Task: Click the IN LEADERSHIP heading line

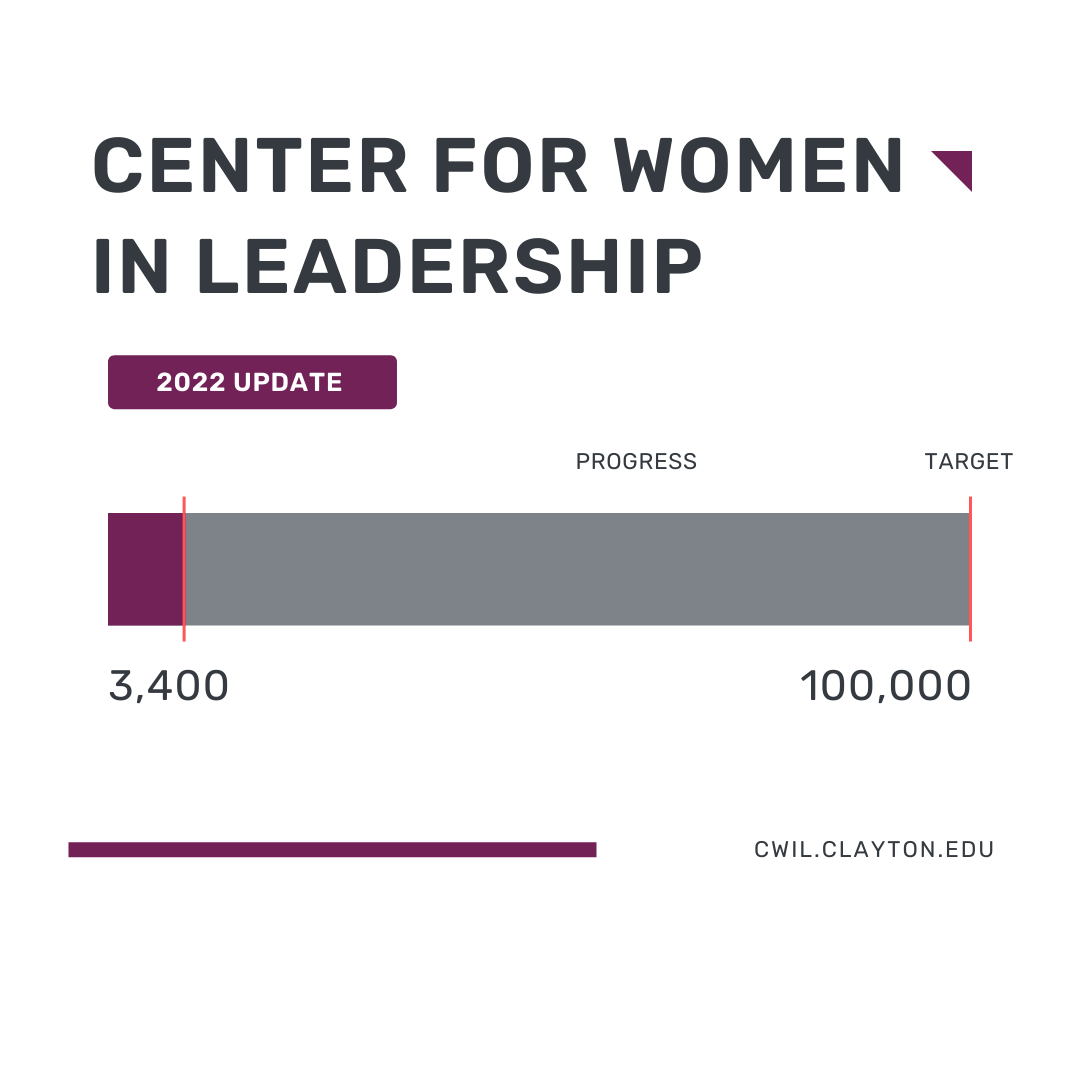Action: [x=397, y=266]
